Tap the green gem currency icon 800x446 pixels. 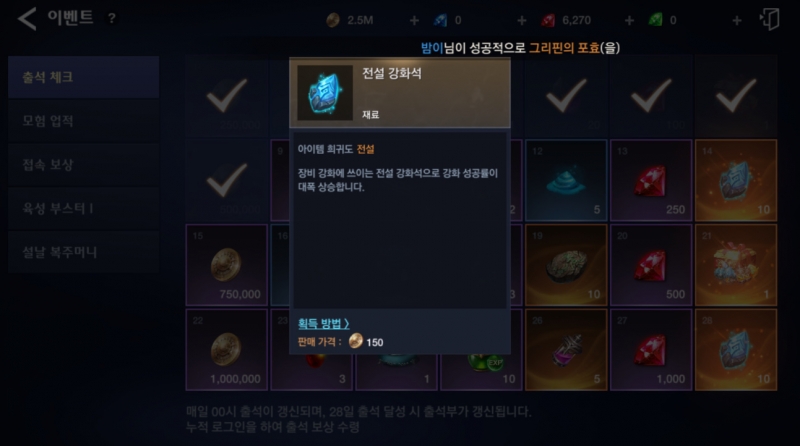(655, 20)
